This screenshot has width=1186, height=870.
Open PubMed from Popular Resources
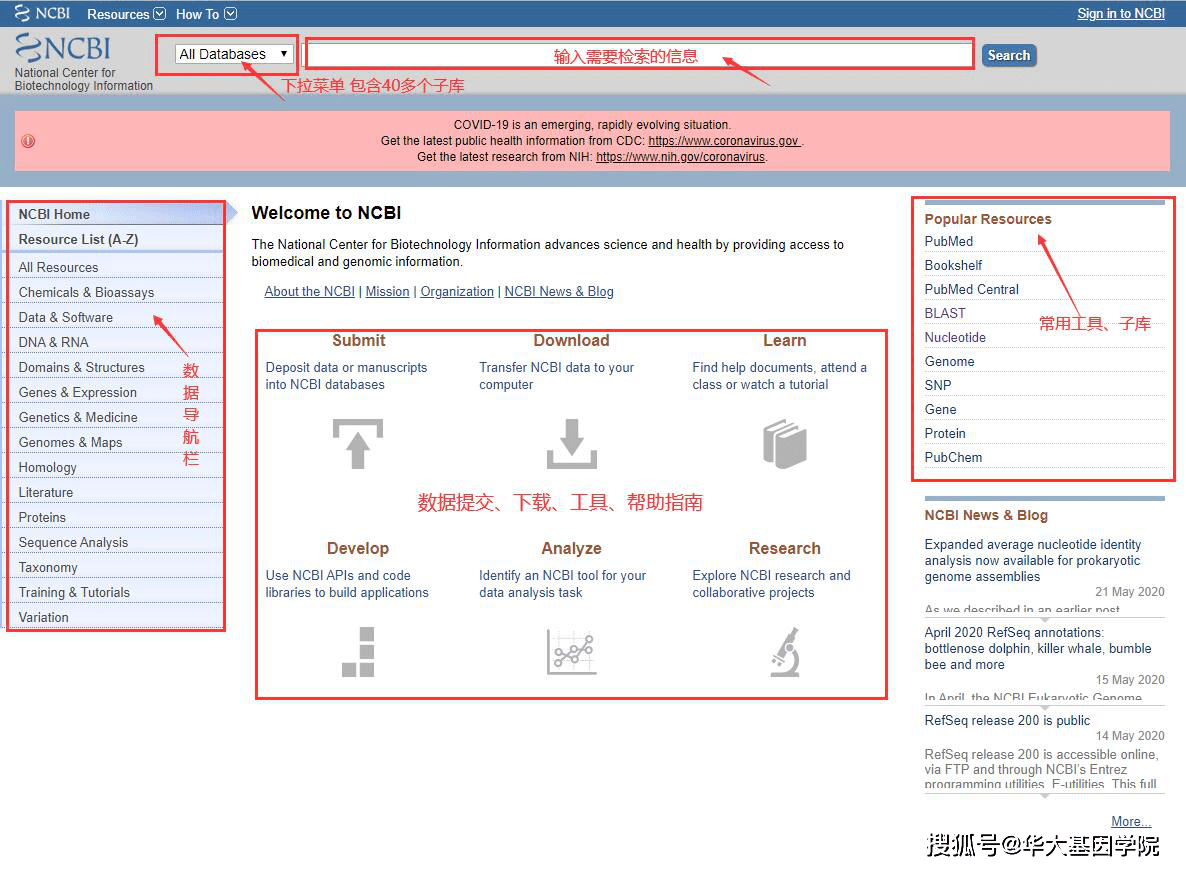[x=948, y=241]
